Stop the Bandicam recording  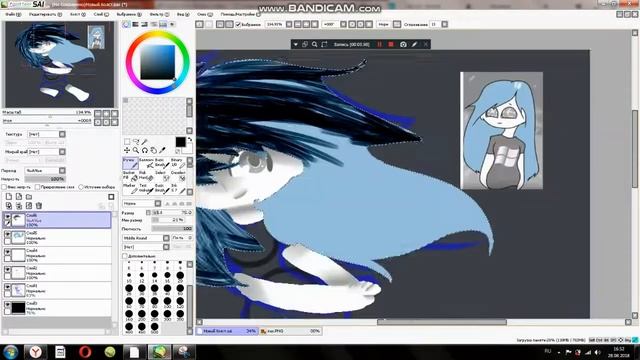pyautogui.click(x=391, y=44)
